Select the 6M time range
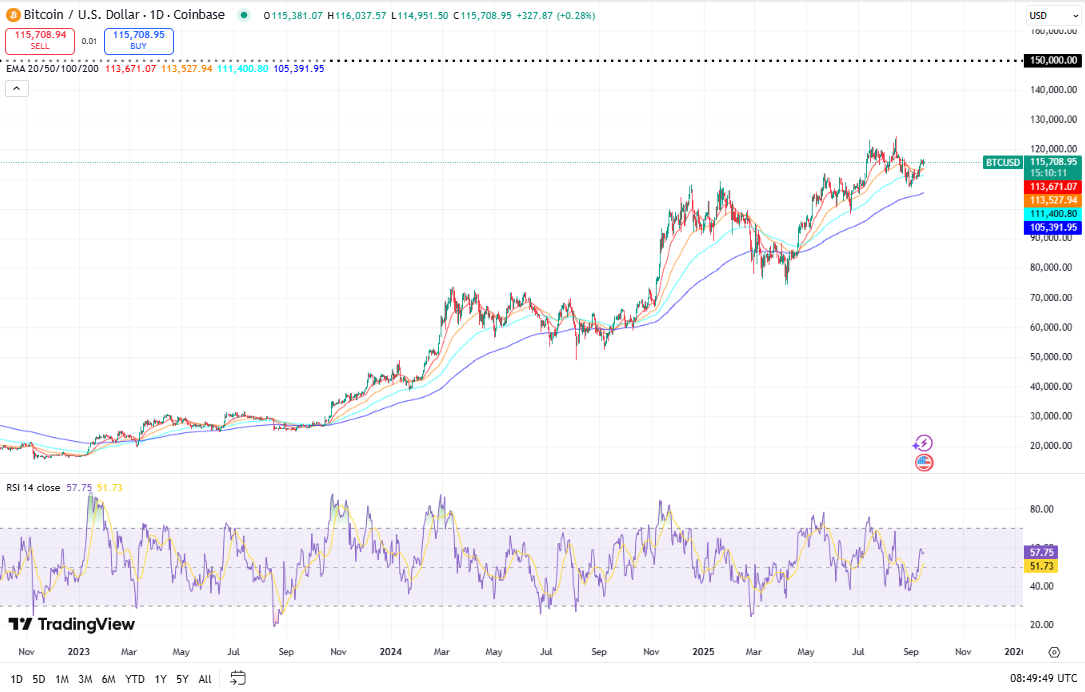This screenshot has height=692, width=1085. (x=109, y=679)
